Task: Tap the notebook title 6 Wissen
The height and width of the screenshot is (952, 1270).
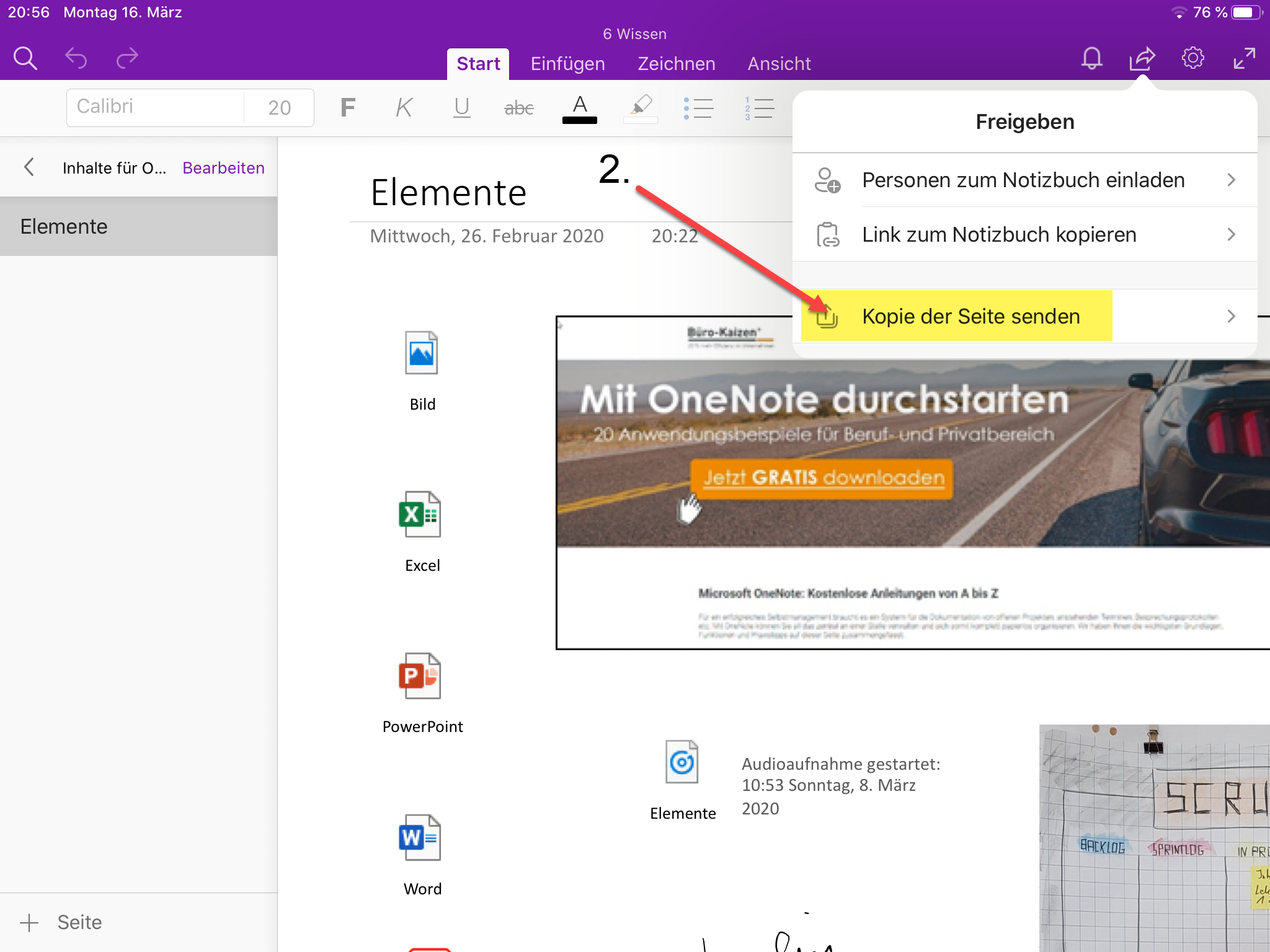Action: [x=634, y=34]
